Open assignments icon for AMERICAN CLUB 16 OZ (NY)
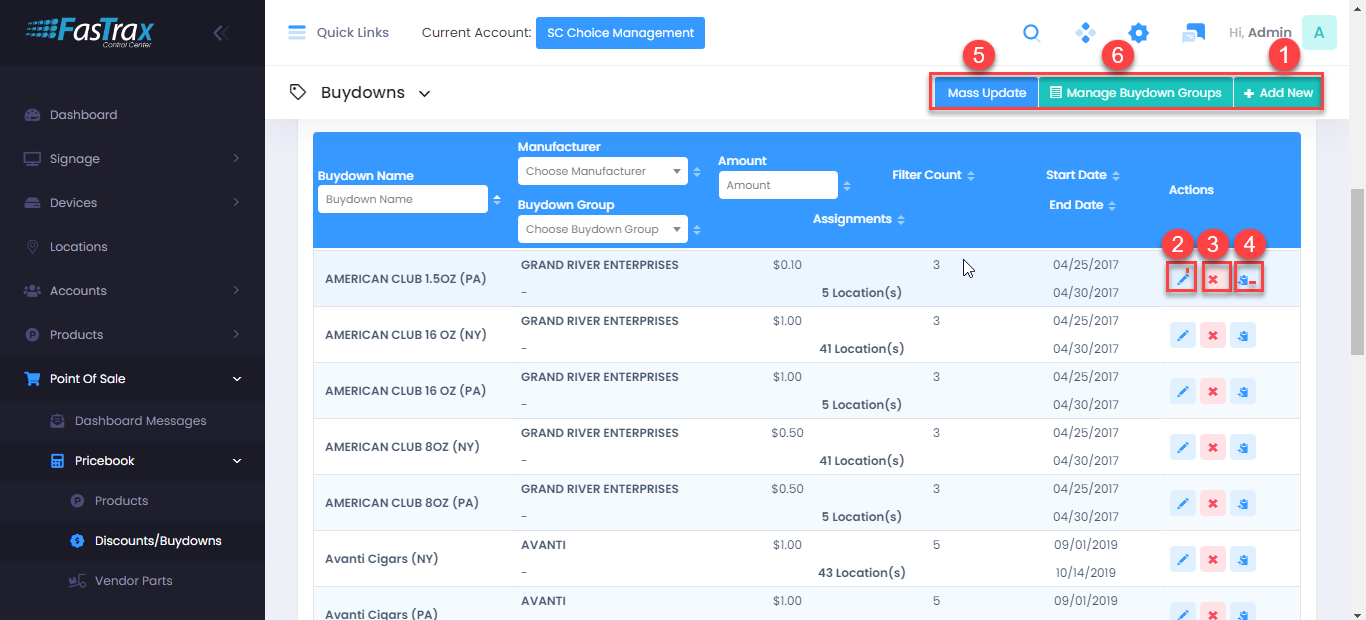Viewport: 1366px width, 620px height. [1243, 335]
